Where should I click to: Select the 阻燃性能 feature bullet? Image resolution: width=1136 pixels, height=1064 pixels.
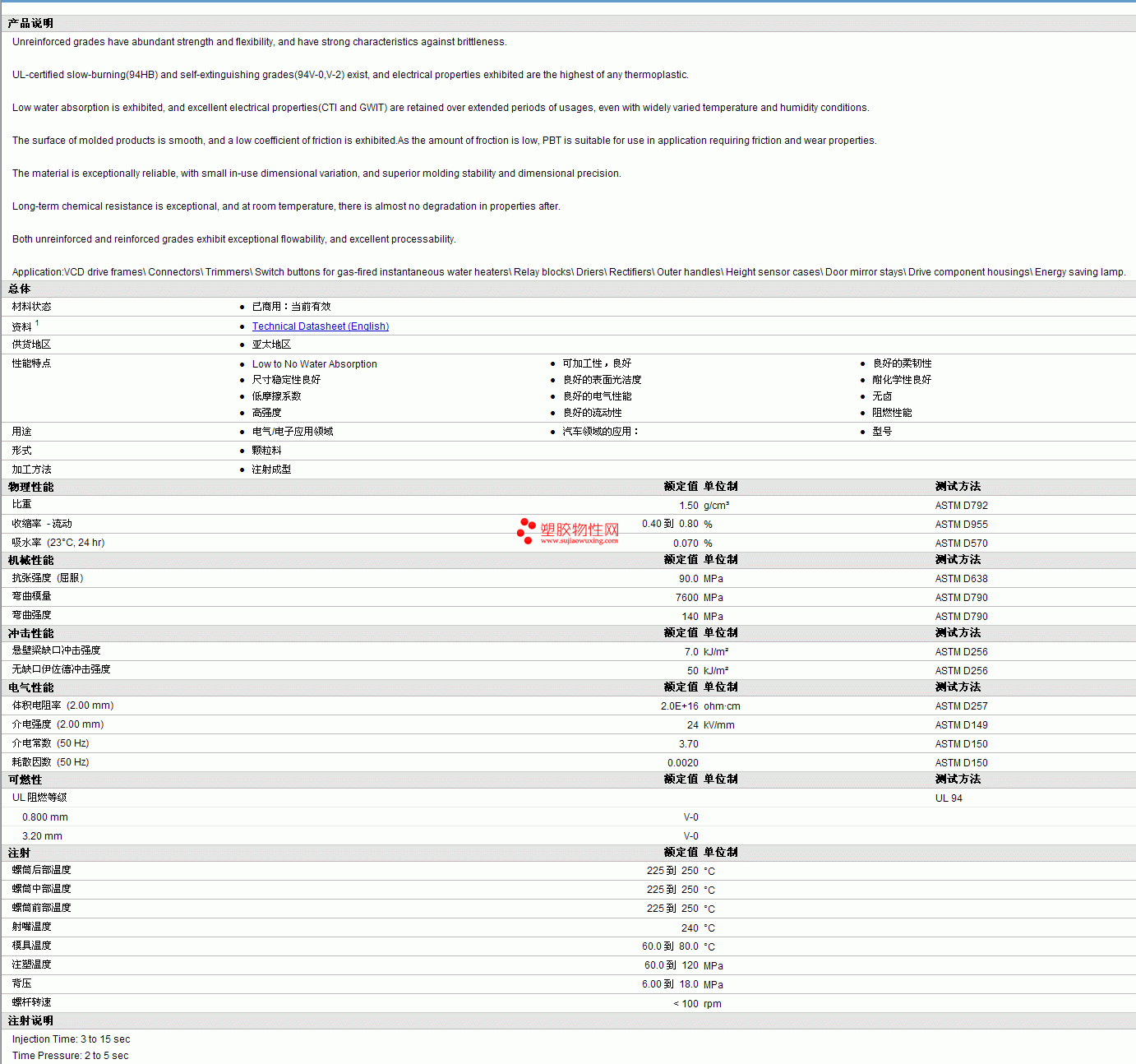pos(893,413)
